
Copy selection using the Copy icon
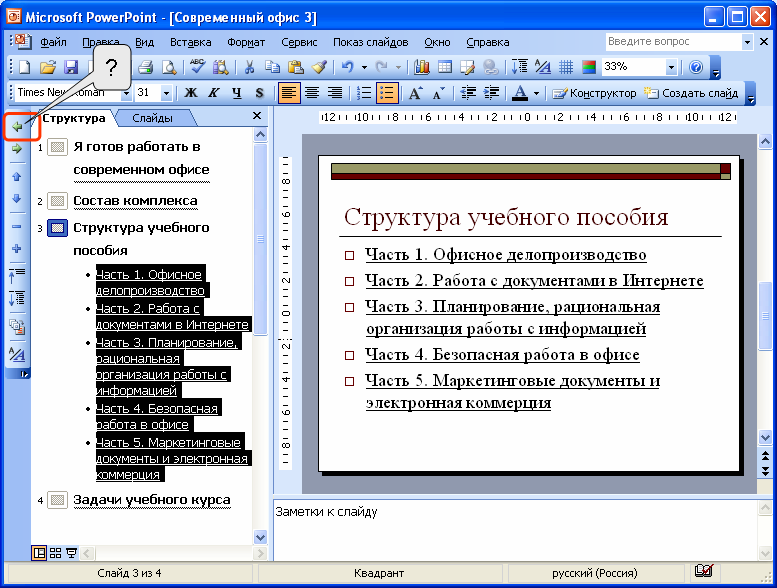click(272, 67)
